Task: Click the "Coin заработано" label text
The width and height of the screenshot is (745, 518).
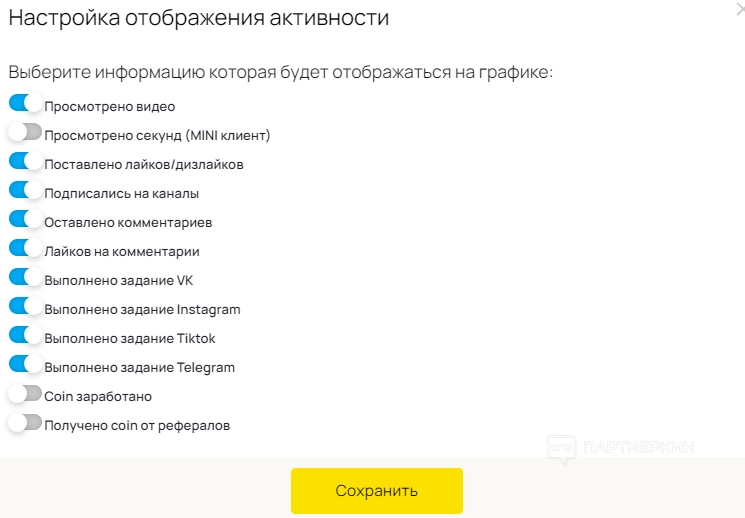Action: pyautogui.click(x=98, y=397)
